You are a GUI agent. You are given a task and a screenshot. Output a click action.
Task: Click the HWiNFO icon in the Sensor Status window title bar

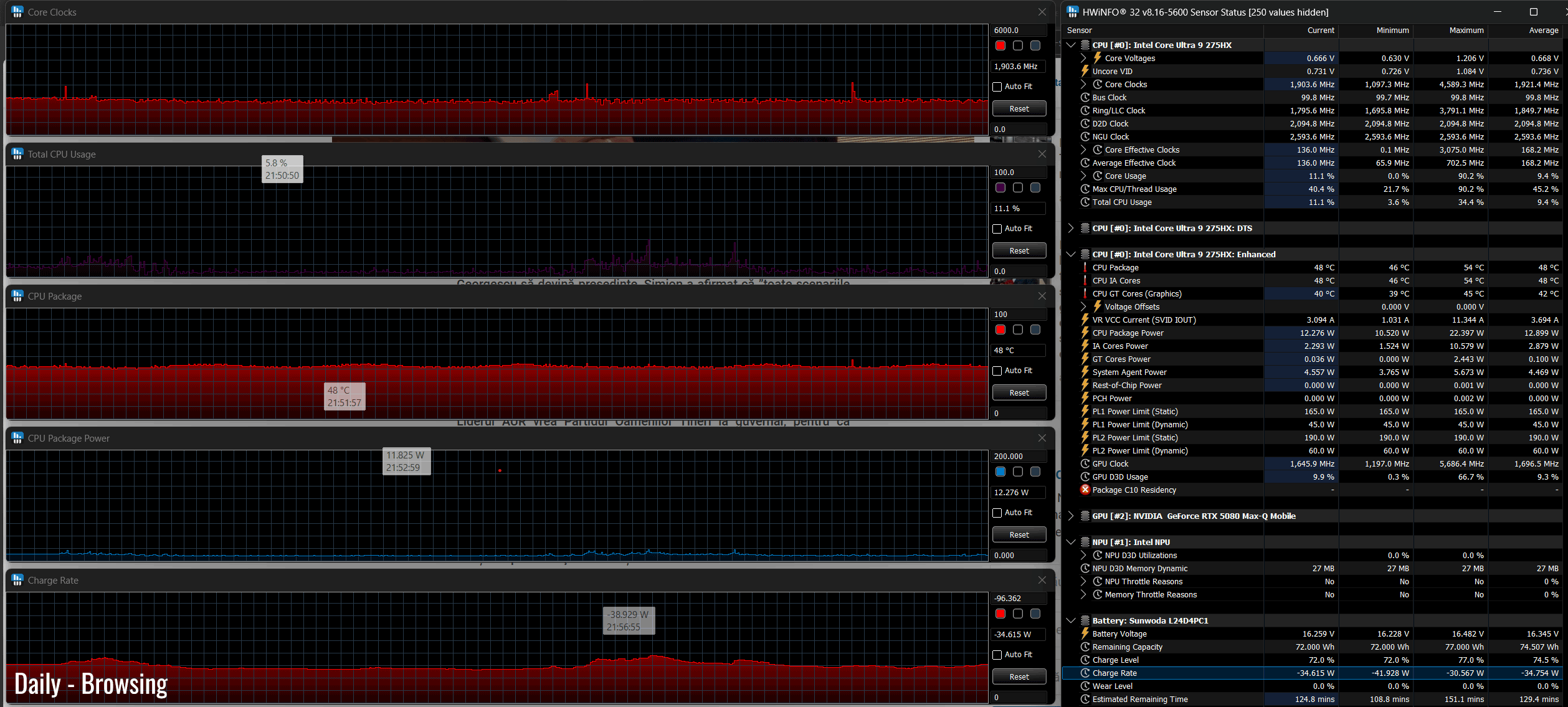click(1072, 12)
